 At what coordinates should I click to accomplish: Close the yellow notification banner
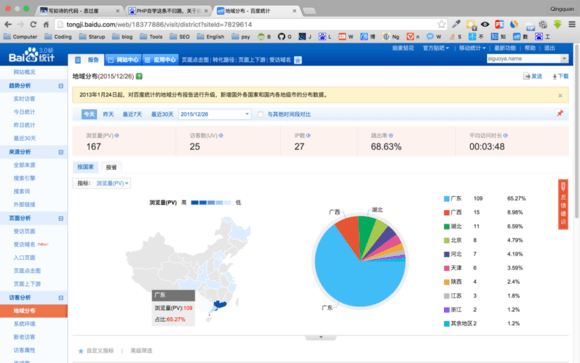[560, 95]
